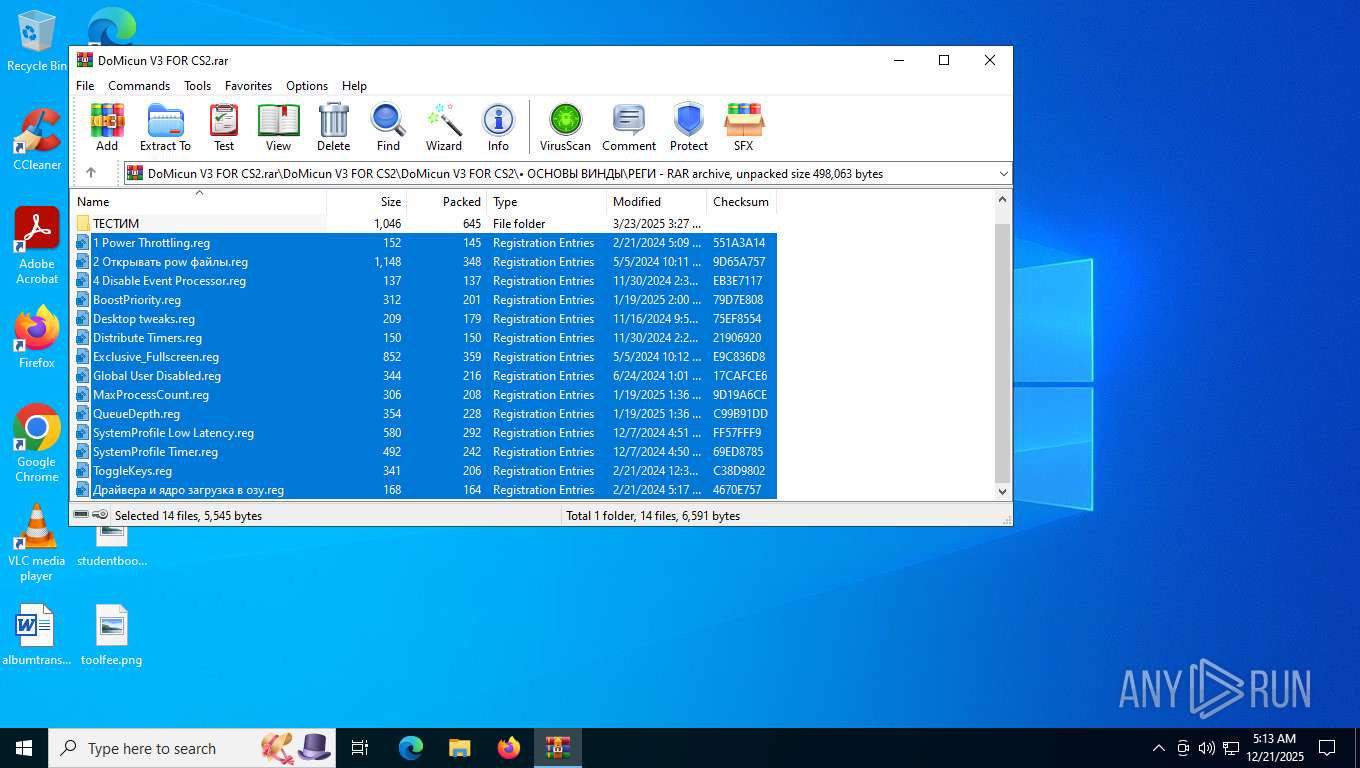Open the Help menu
The width and height of the screenshot is (1360, 768).
[x=354, y=86]
